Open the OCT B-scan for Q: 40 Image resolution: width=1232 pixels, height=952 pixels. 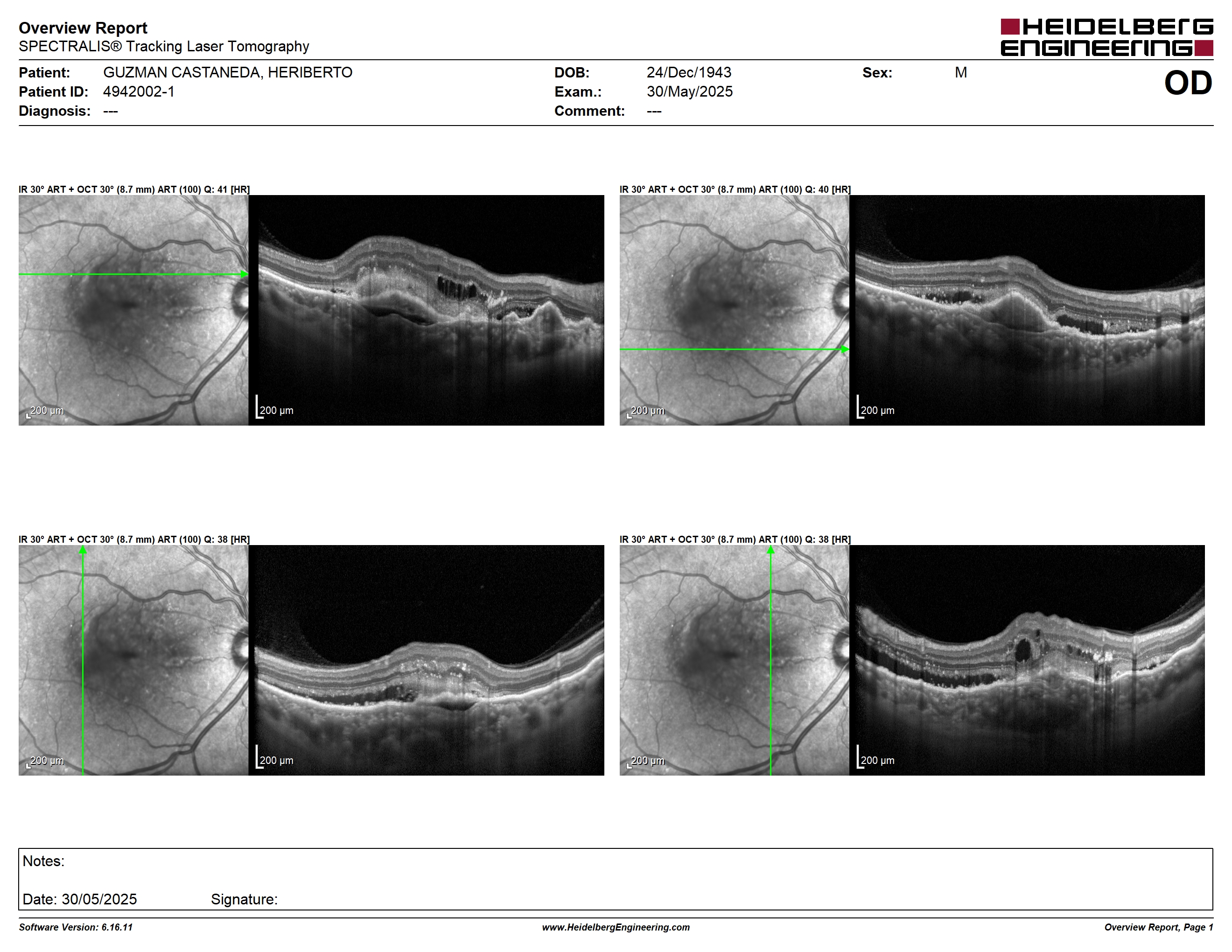[x=1027, y=310]
